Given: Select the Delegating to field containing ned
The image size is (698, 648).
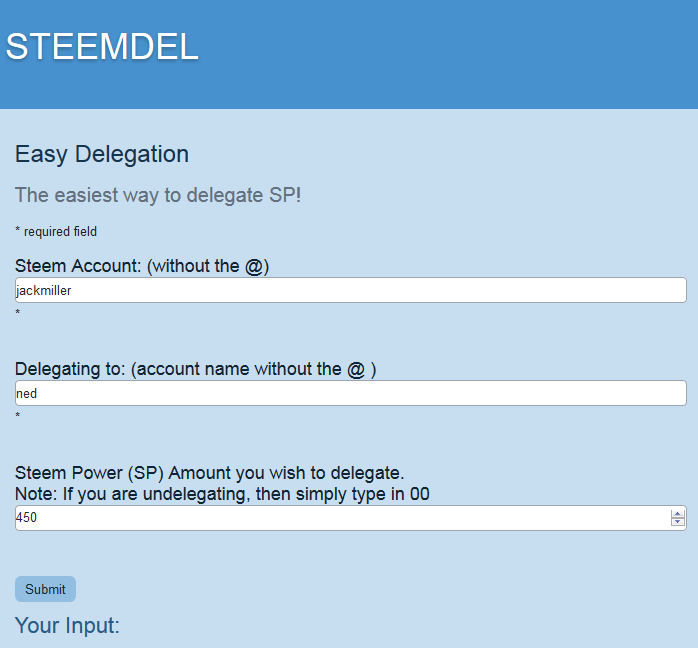Looking at the screenshot, I should (351, 393).
